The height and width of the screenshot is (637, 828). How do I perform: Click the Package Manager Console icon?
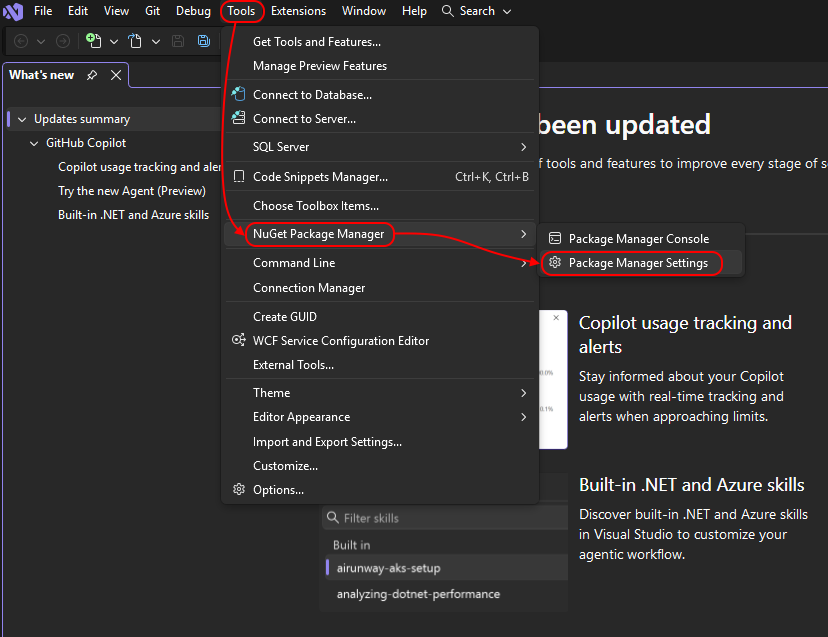(554, 239)
